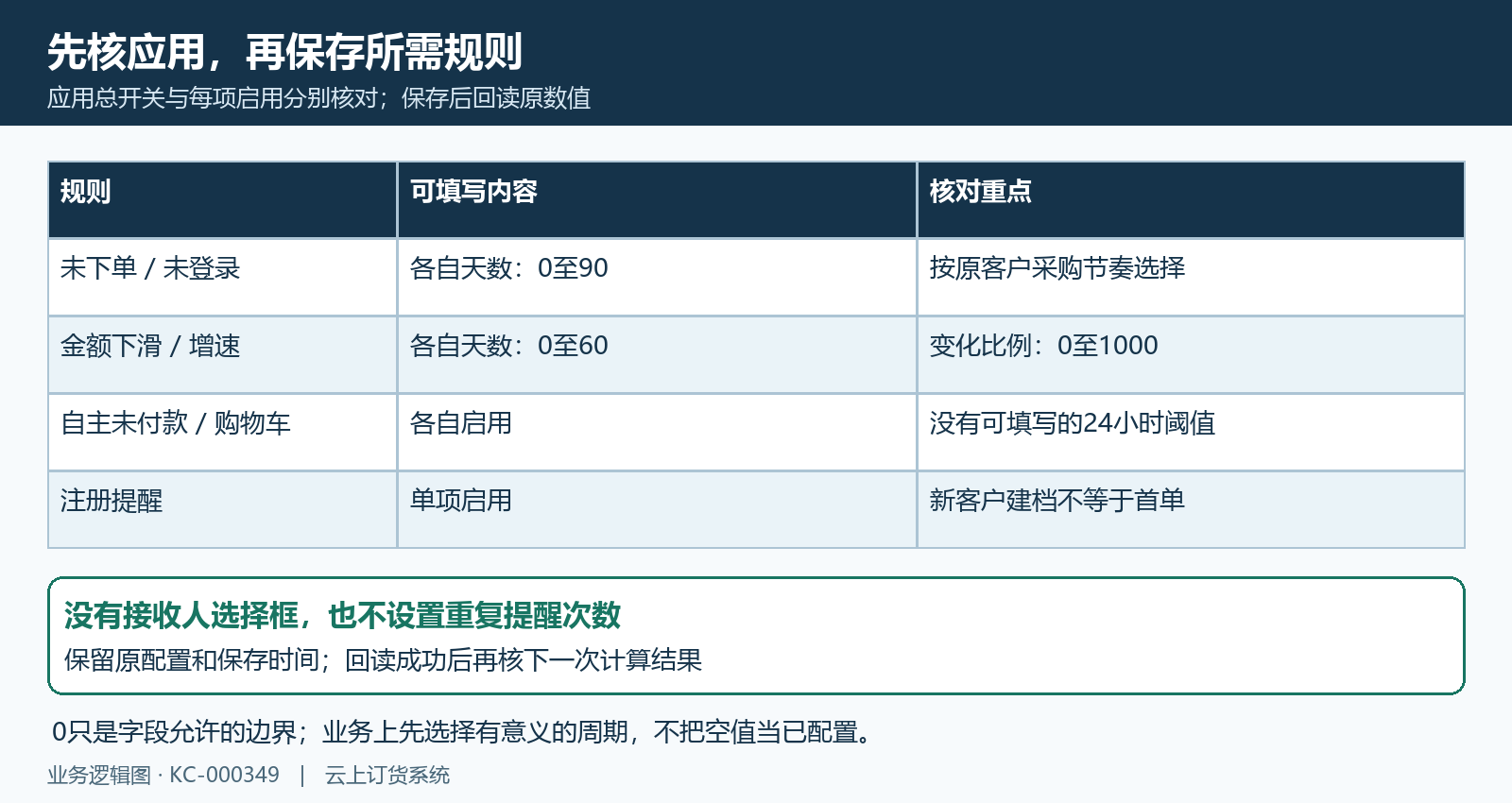The height and width of the screenshot is (803, 1512).
Task: Click the cell 各自天数：0至90
Action: (657, 278)
